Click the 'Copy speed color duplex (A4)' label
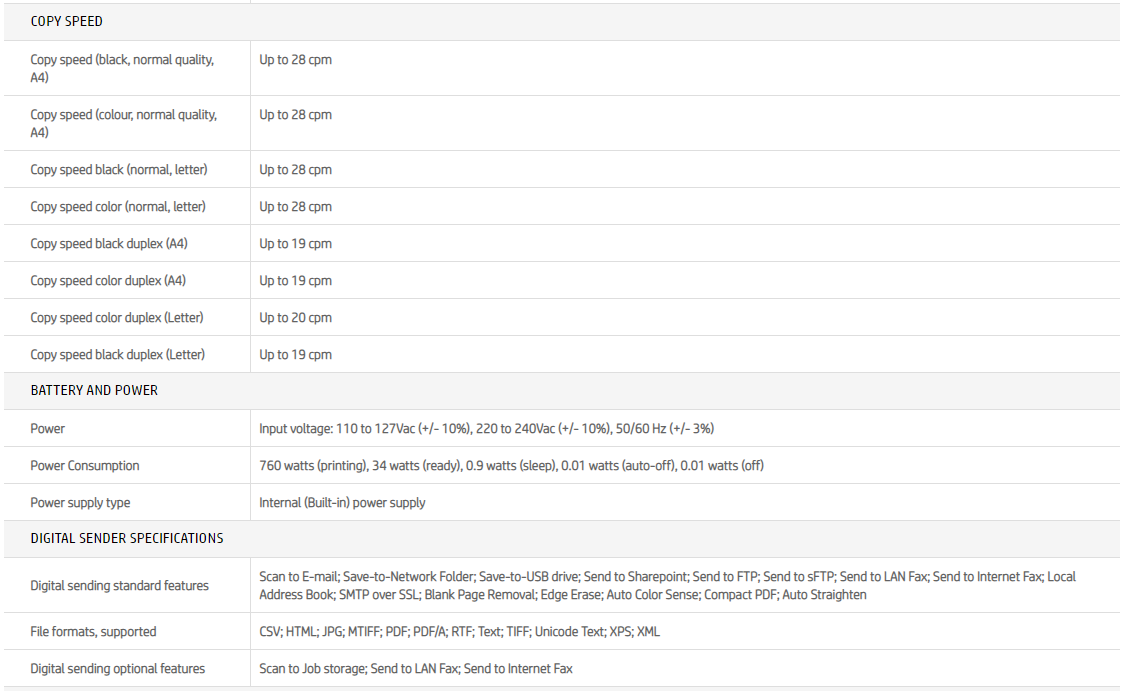The image size is (1124, 691). (108, 280)
